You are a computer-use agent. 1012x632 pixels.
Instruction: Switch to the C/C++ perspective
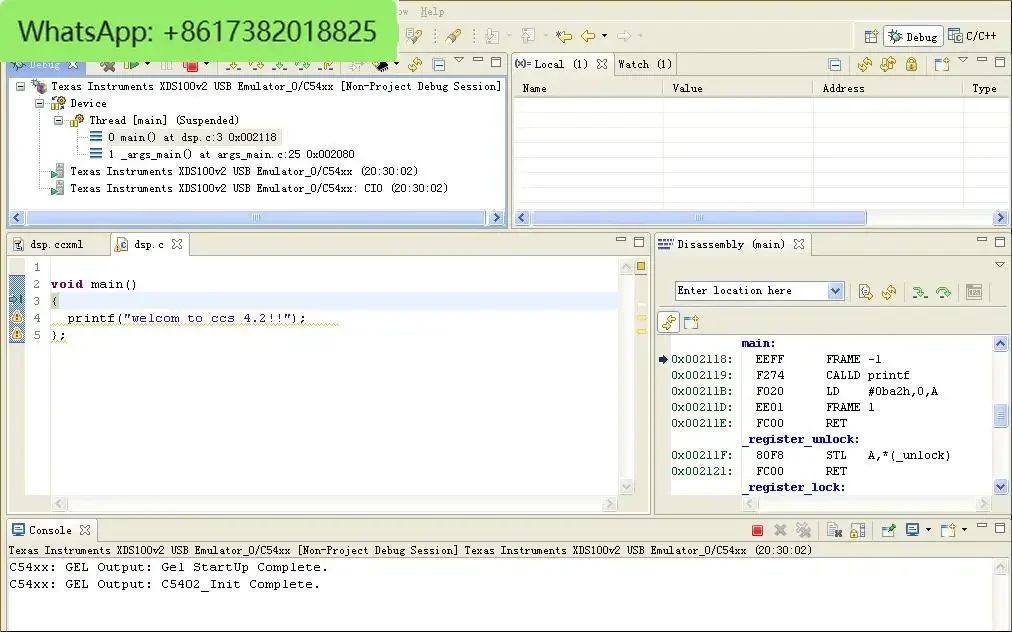coord(971,36)
